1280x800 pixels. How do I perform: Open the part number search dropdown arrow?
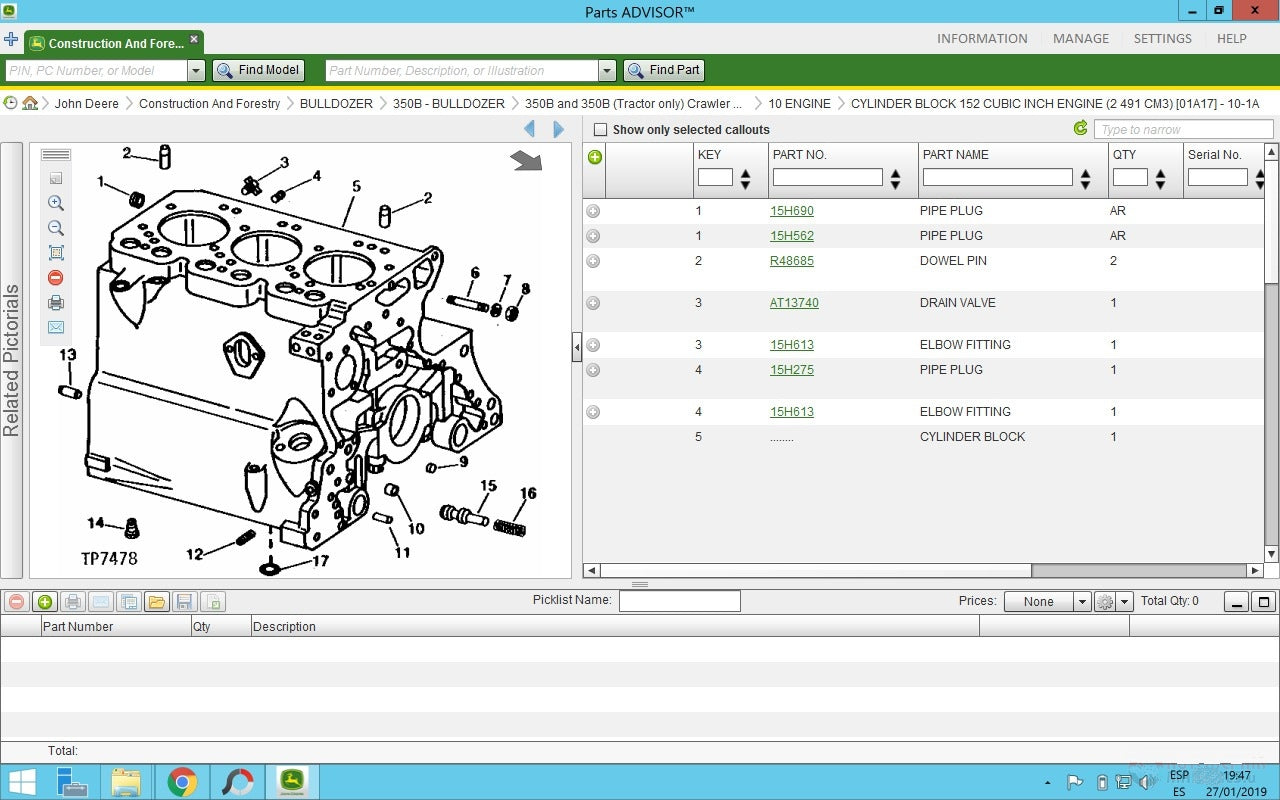click(x=607, y=71)
